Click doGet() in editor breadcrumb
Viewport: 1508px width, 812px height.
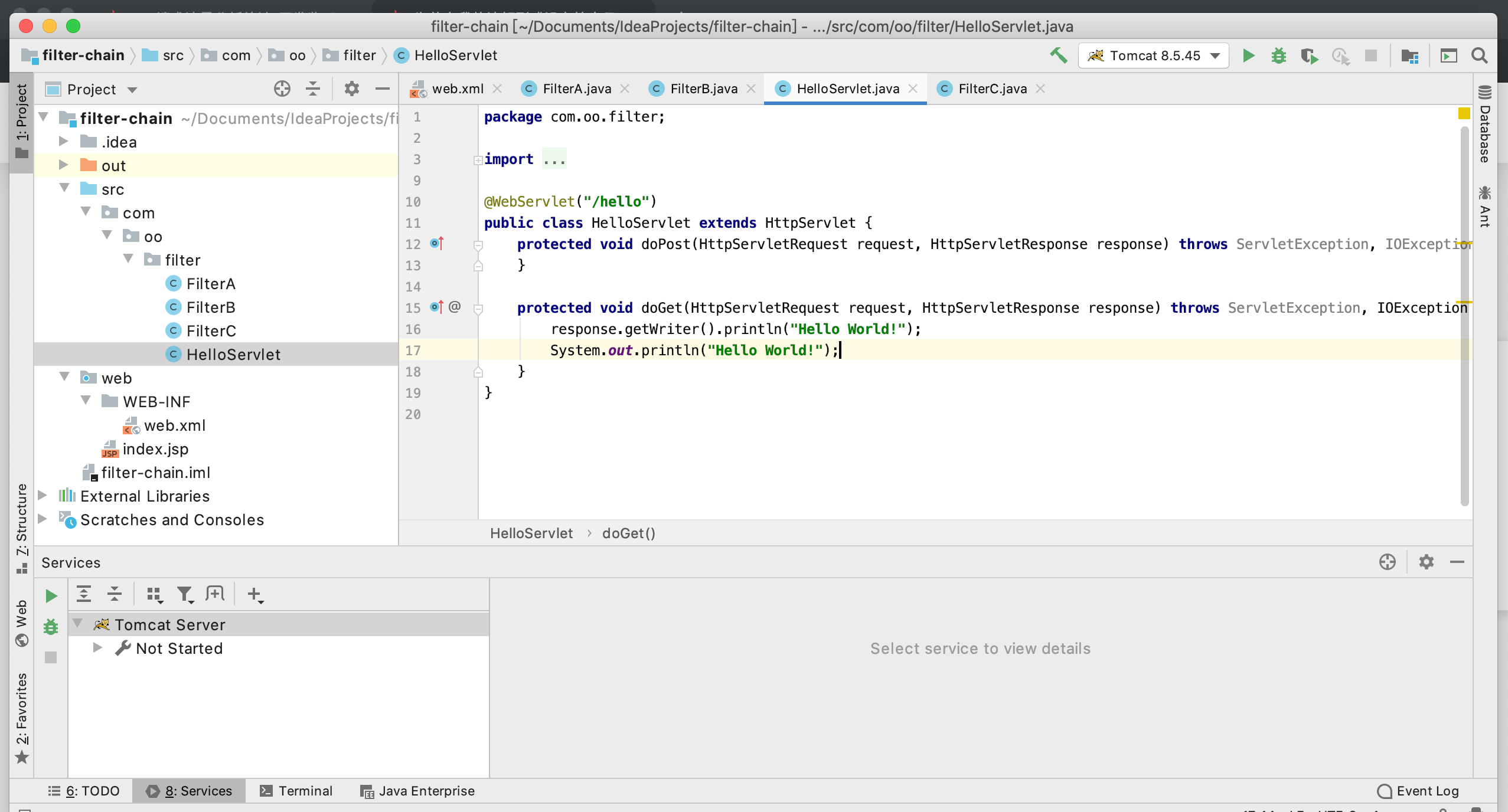click(629, 533)
